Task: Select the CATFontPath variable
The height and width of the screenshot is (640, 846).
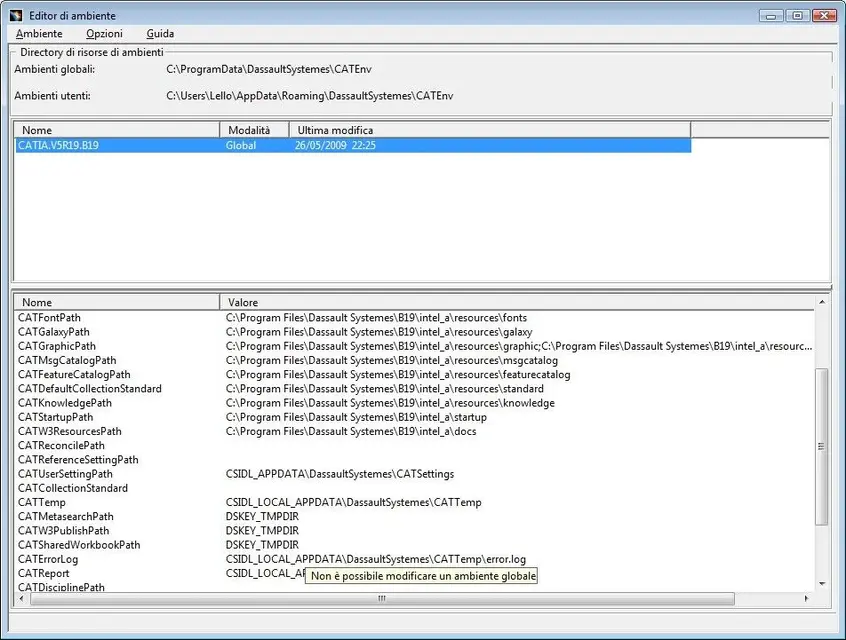Action: coord(49,318)
